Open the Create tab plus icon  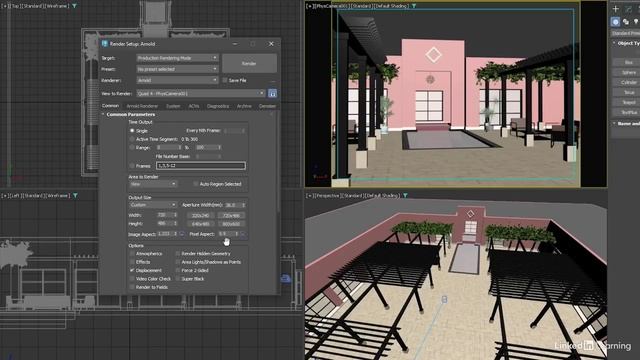coord(616,9)
